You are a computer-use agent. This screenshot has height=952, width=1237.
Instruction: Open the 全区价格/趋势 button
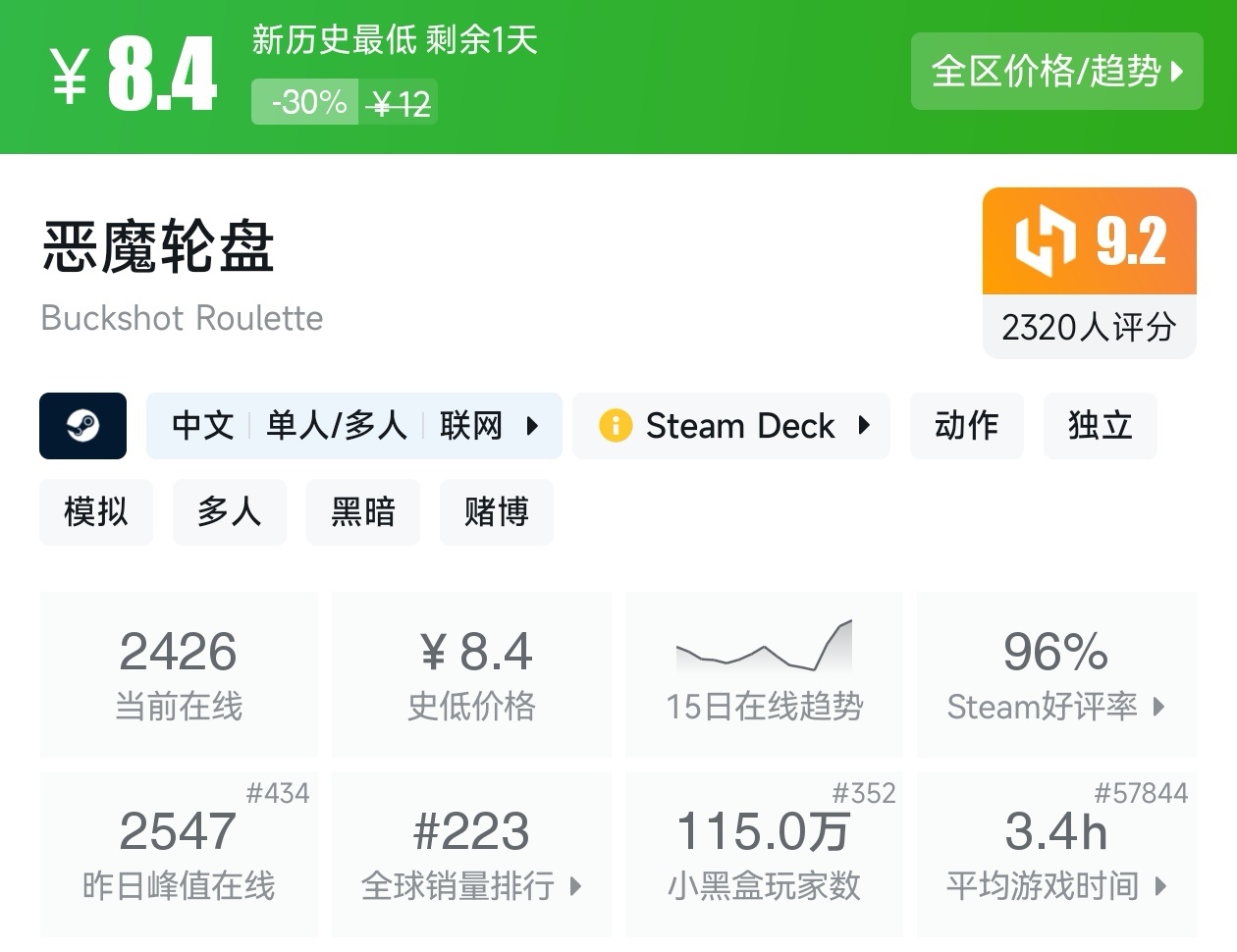click(1056, 71)
